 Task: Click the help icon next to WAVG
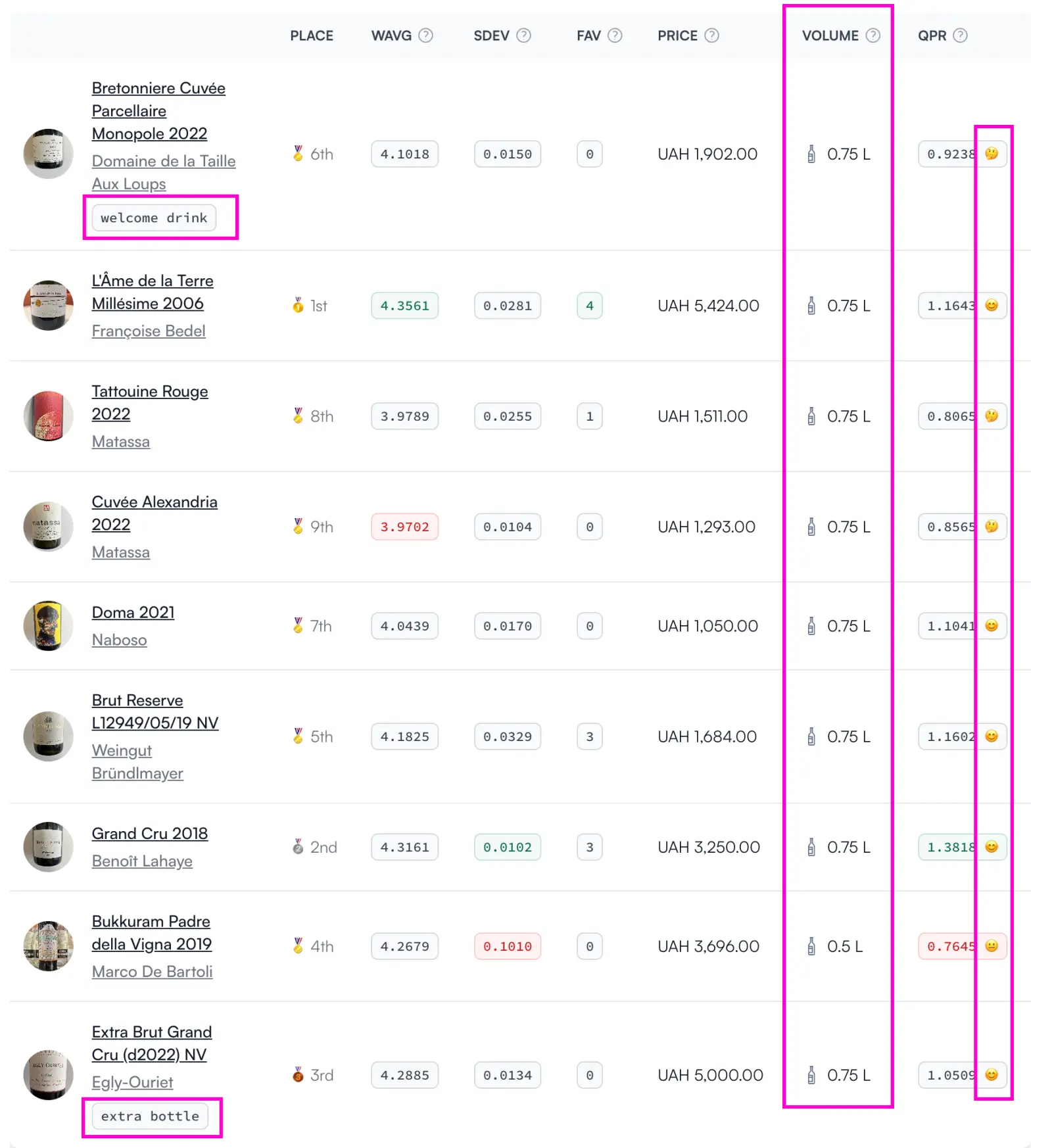[x=426, y=36]
